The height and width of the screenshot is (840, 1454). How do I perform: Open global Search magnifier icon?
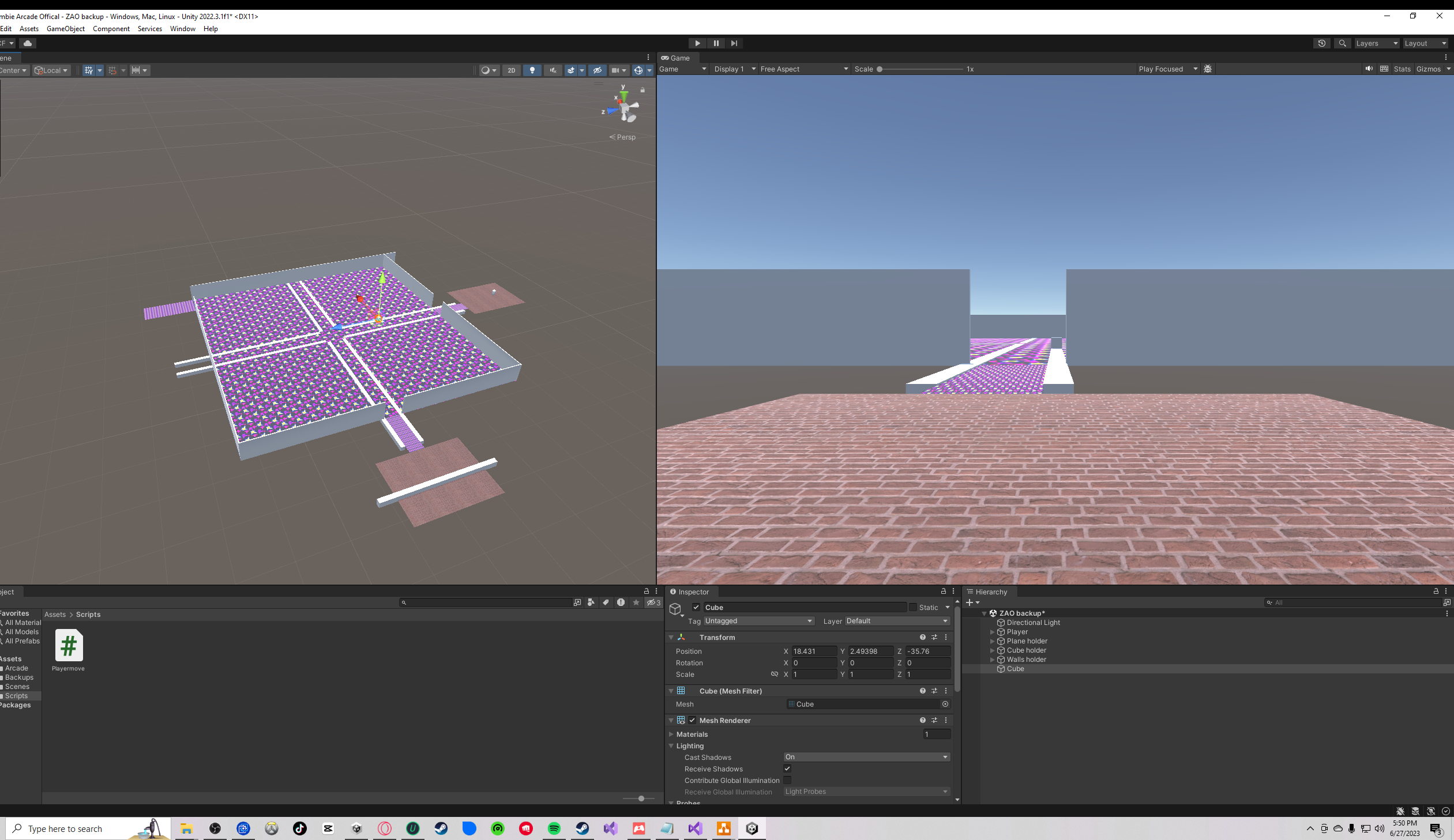[x=1343, y=43]
